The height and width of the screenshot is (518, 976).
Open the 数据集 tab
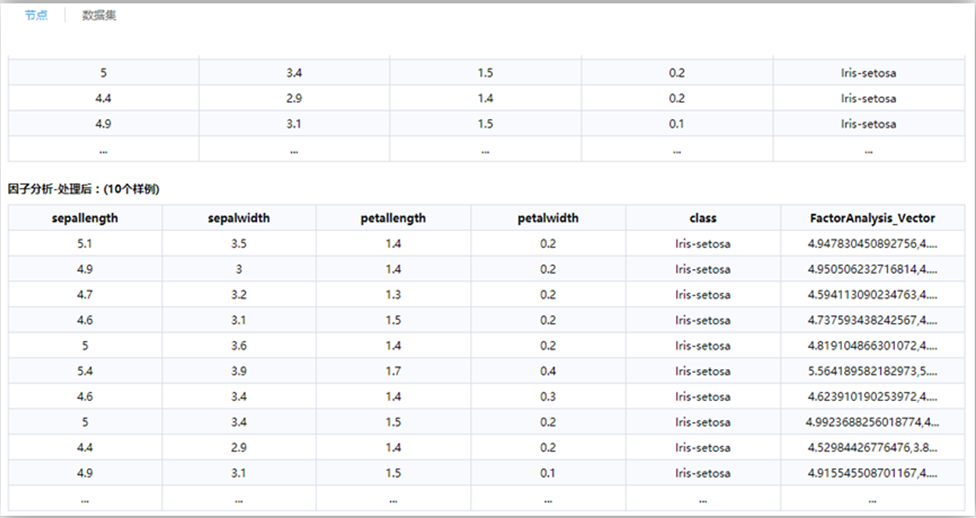99,16
